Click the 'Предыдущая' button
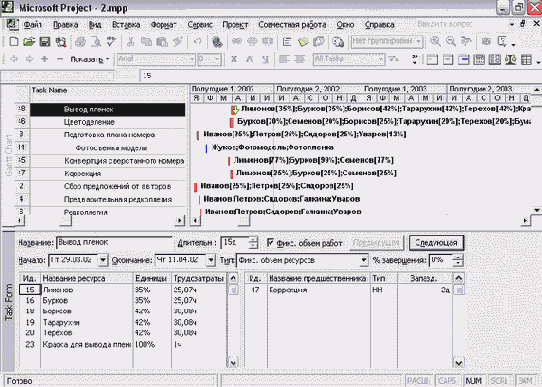 [x=376, y=243]
